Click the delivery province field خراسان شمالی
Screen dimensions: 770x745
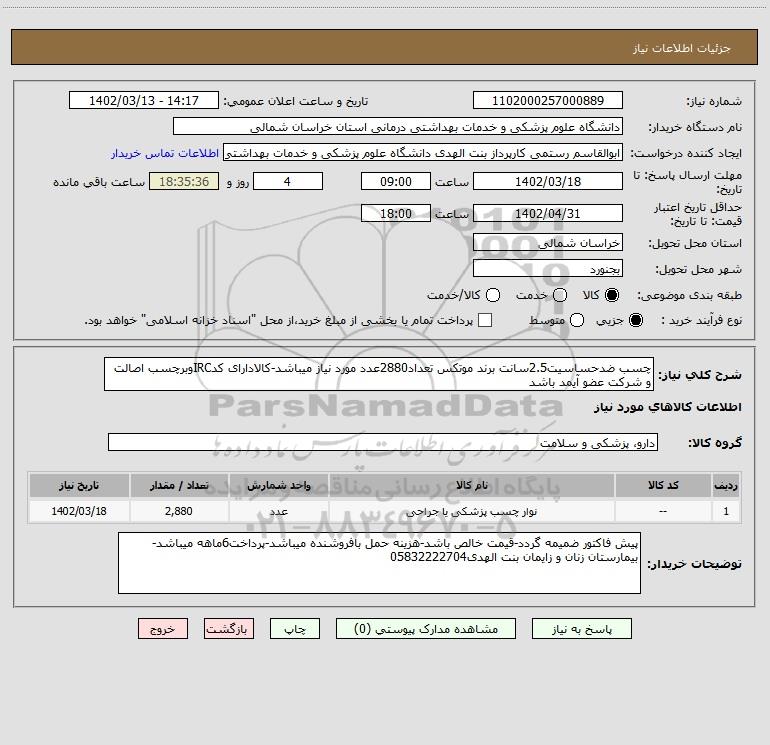coord(548,242)
